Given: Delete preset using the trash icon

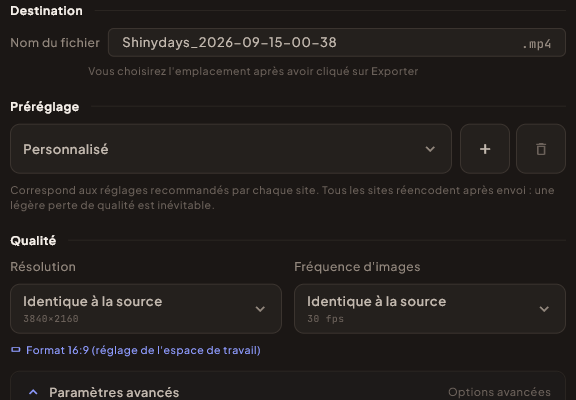Looking at the screenshot, I should [541, 149].
